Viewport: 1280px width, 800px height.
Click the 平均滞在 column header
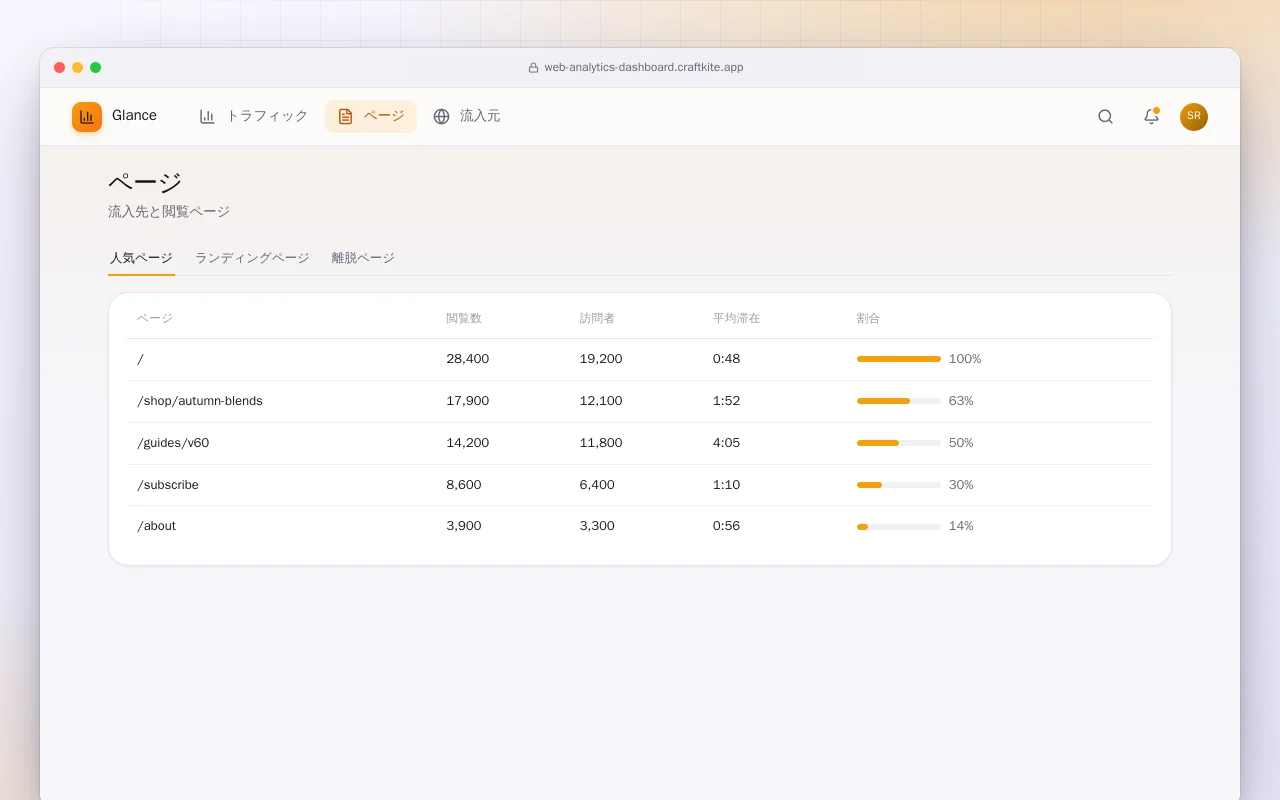[x=736, y=318]
